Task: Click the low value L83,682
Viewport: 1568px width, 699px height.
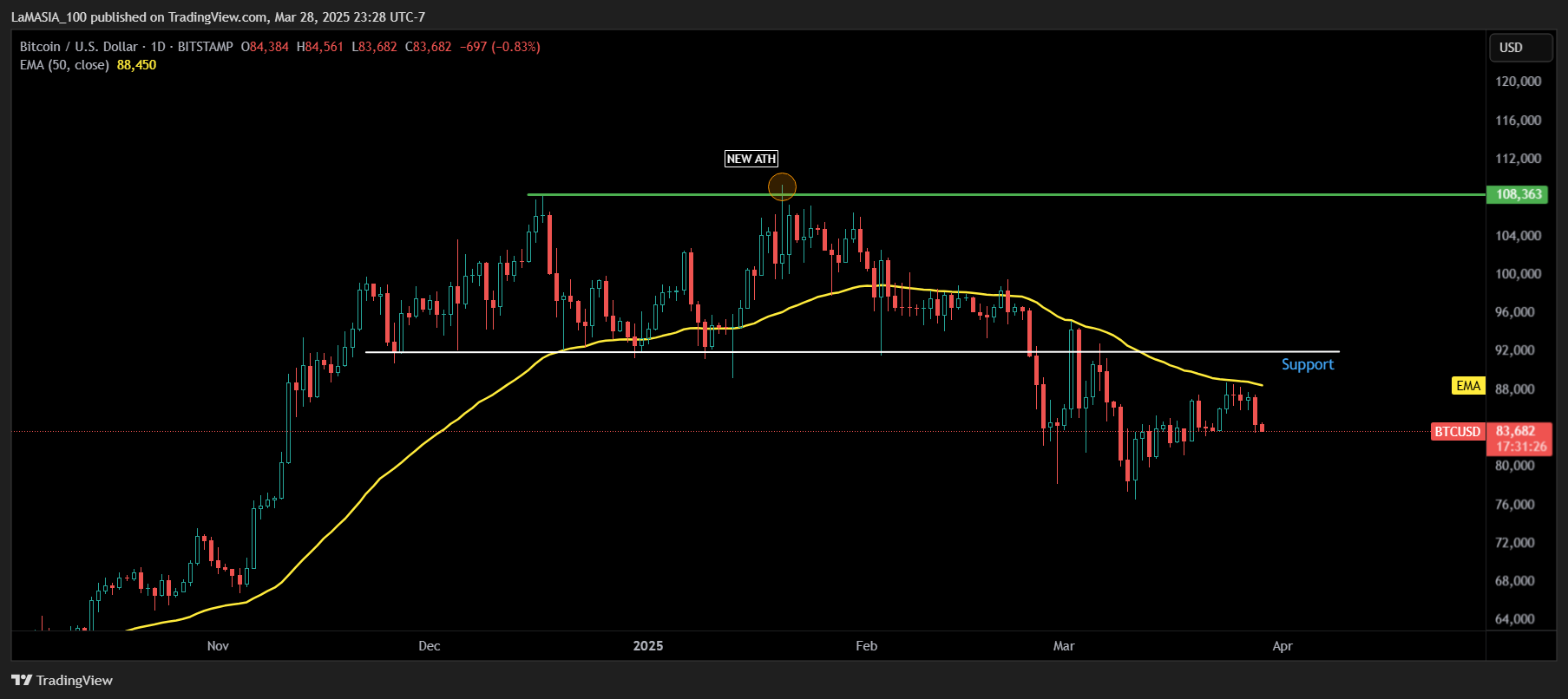Action: click(x=374, y=47)
